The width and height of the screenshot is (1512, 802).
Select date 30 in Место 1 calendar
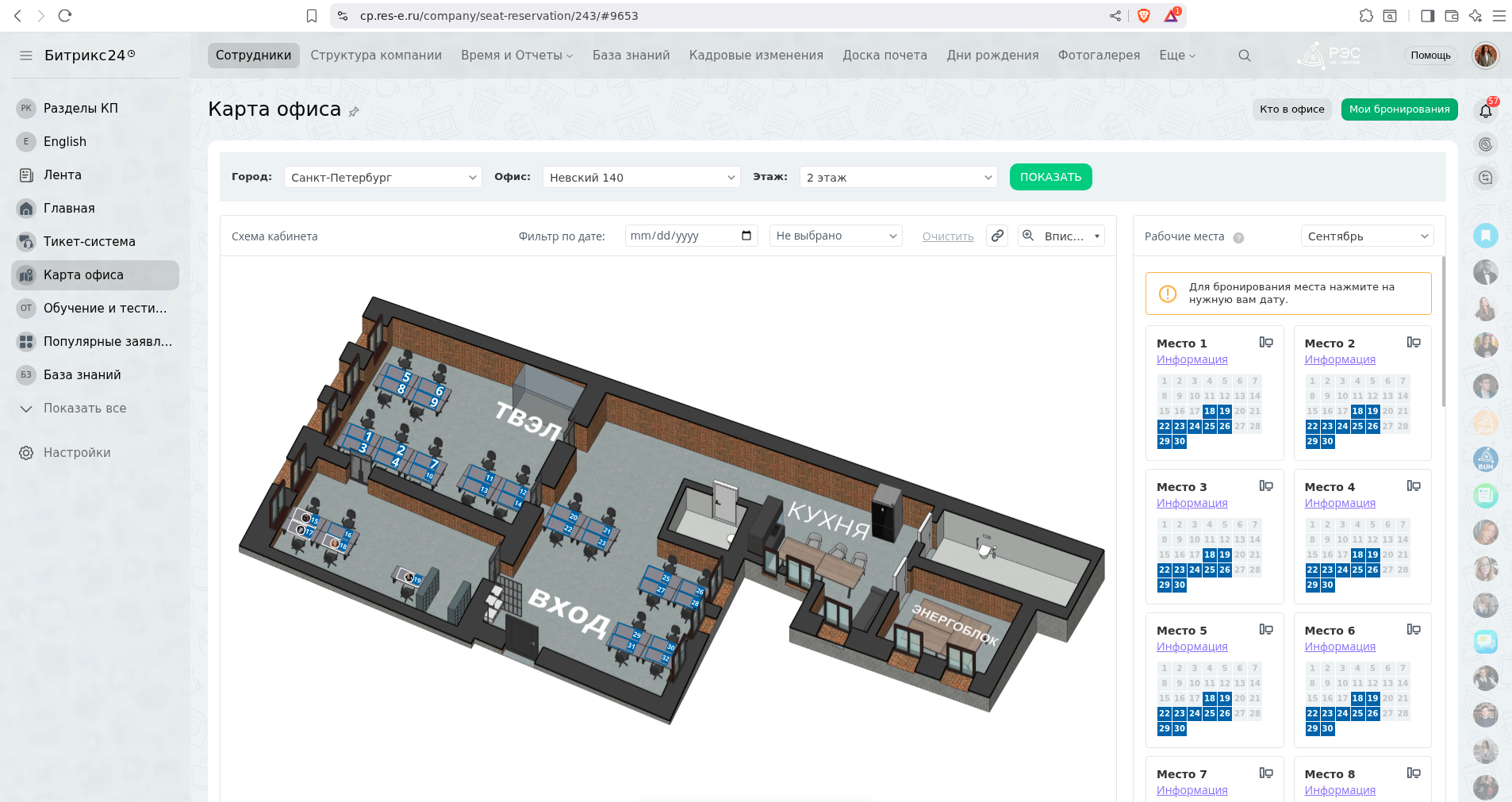(1179, 441)
